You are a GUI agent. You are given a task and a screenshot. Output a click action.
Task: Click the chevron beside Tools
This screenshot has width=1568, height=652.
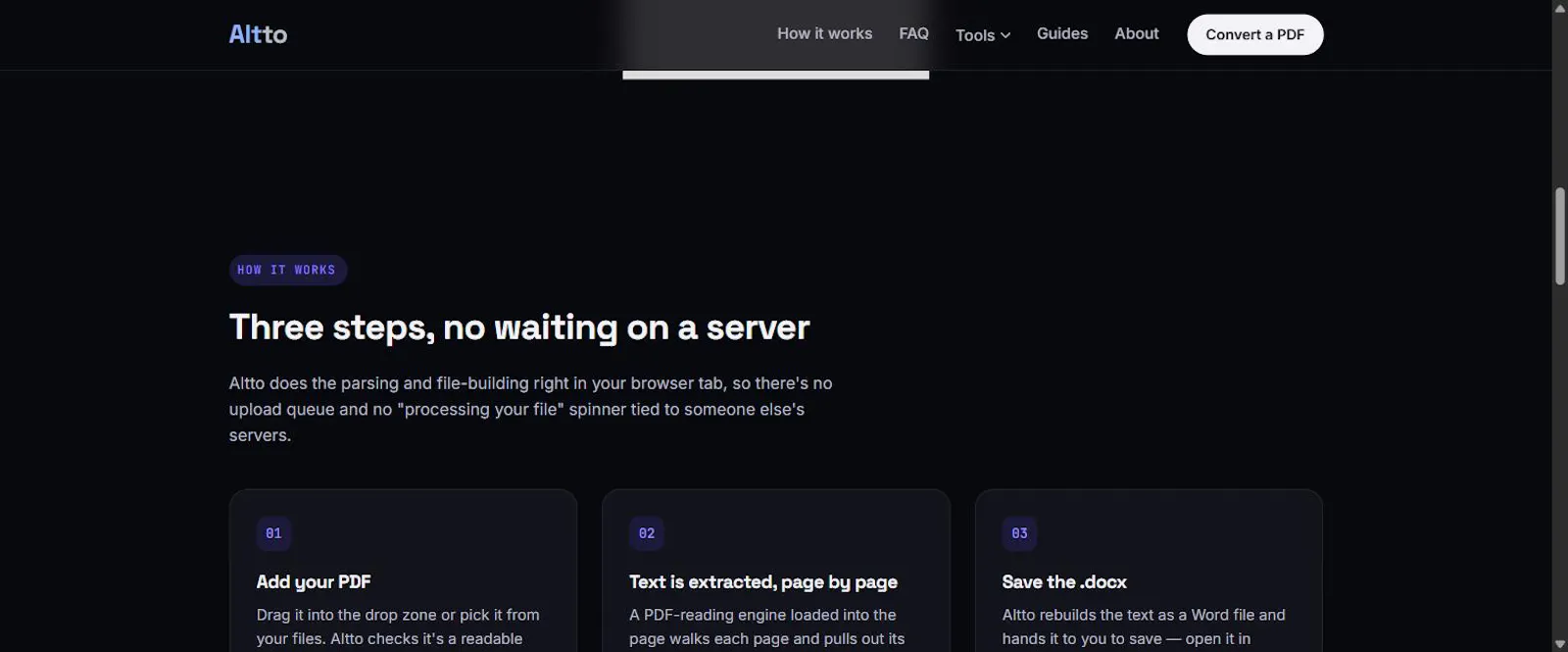click(x=1005, y=35)
